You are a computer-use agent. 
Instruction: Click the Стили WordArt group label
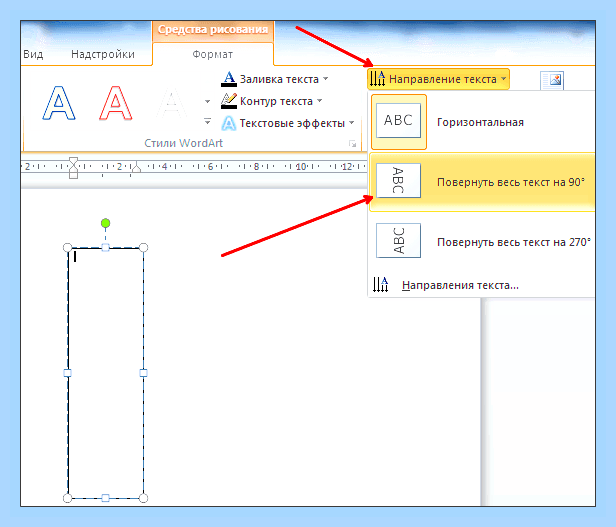(183, 143)
